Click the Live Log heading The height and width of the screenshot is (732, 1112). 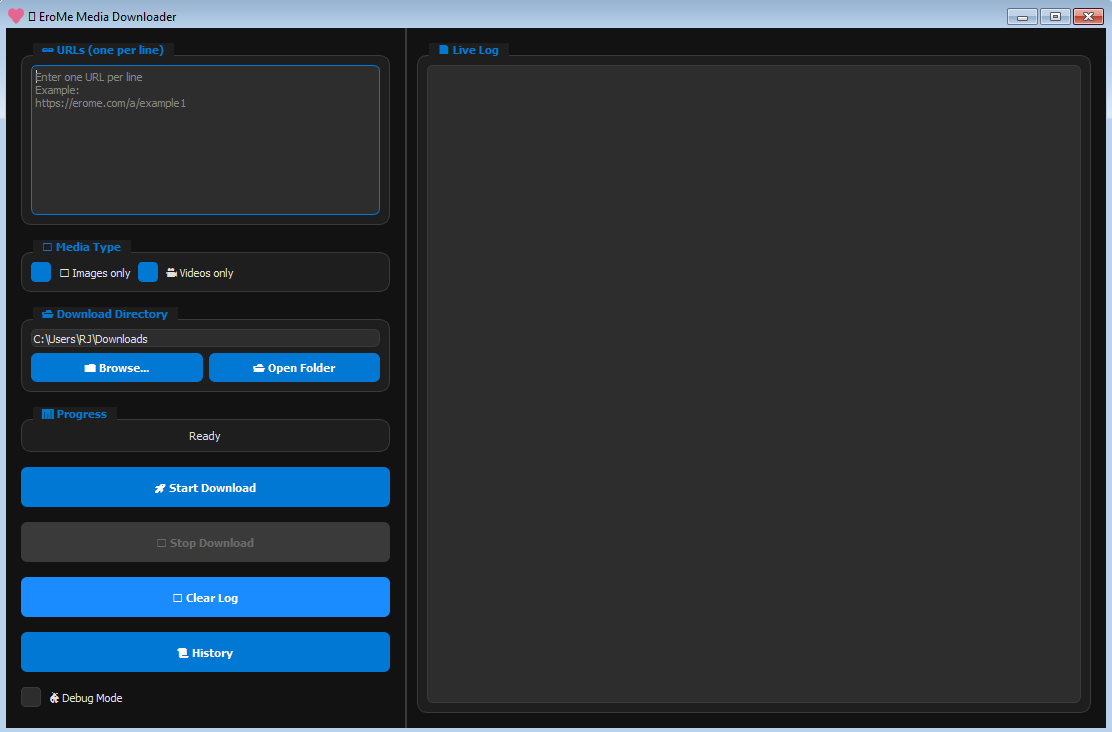469,50
